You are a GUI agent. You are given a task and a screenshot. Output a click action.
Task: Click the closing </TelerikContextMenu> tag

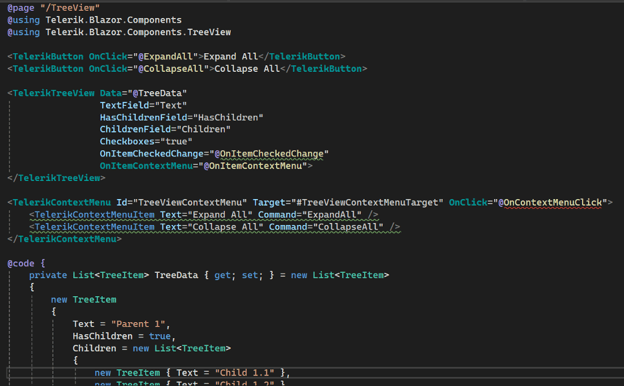tap(64, 239)
